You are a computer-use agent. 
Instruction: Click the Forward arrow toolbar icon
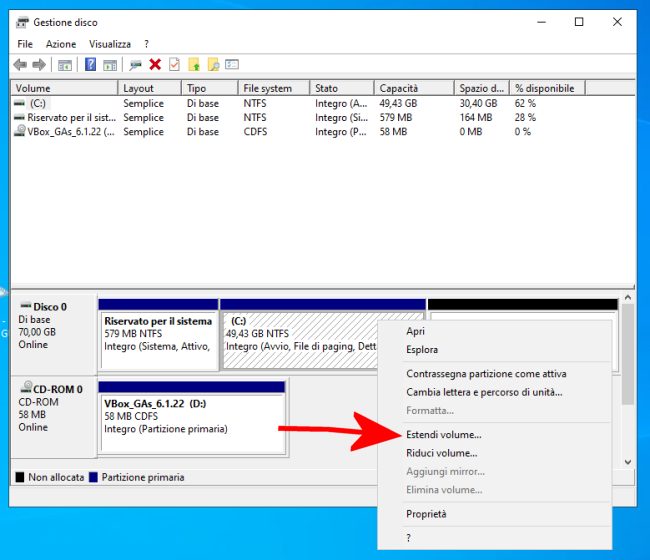coord(39,65)
